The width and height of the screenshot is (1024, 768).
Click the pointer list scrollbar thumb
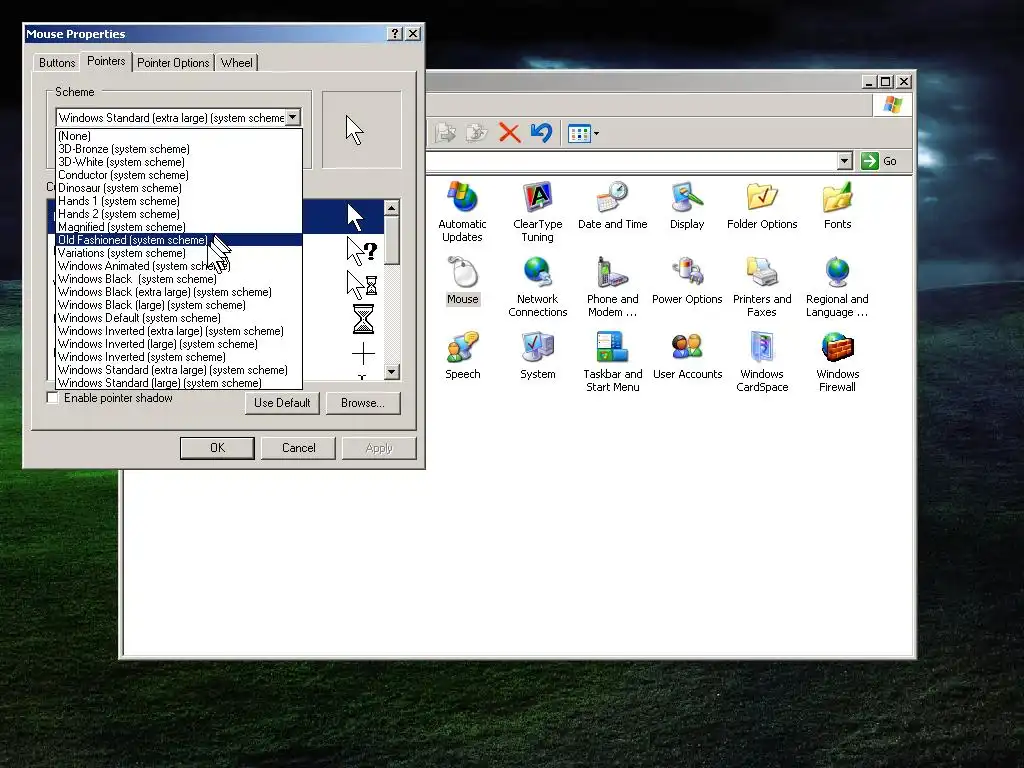(x=391, y=240)
